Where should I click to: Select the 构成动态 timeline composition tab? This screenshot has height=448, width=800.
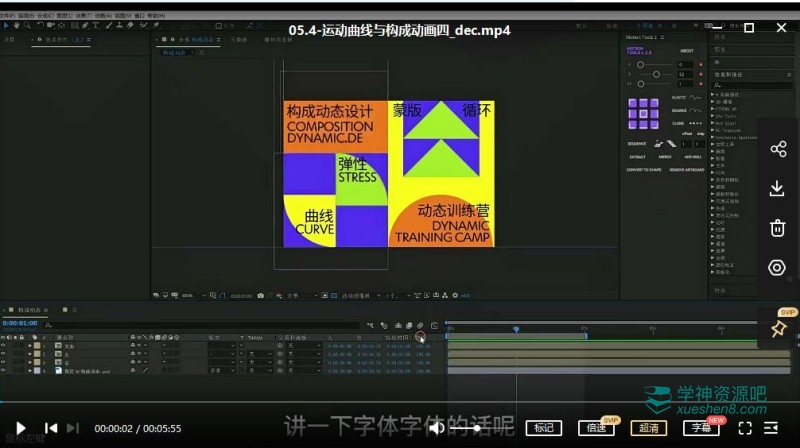(31, 310)
